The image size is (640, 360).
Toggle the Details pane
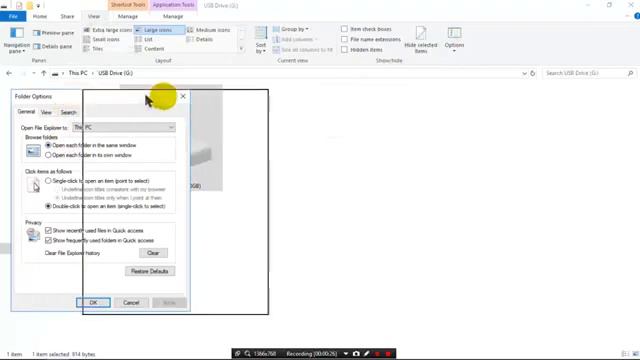(x=53, y=47)
